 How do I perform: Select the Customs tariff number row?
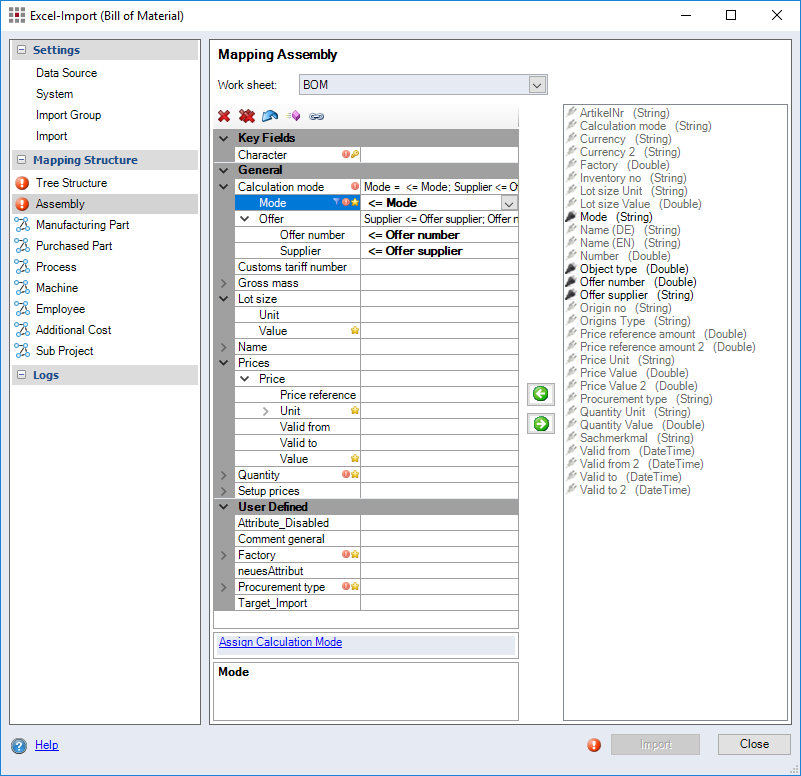pos(298,267)
